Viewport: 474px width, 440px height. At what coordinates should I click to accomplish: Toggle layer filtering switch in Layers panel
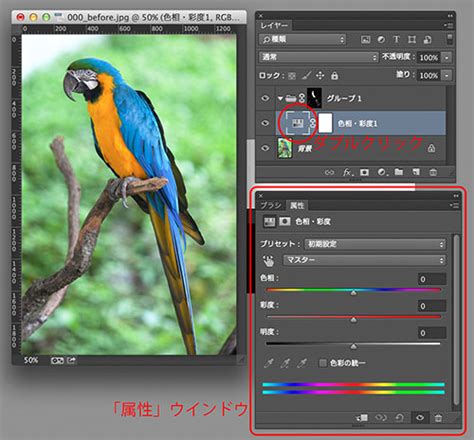(449, 39)
